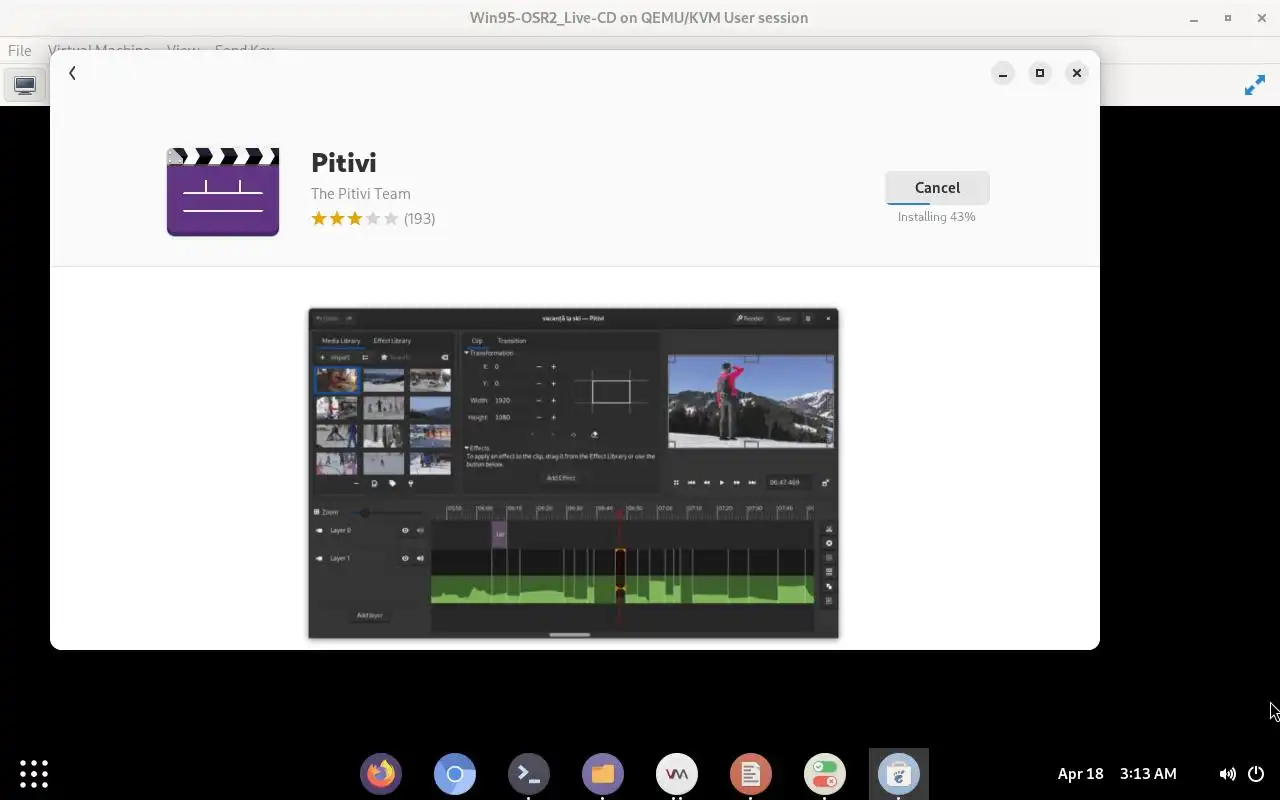The width and height of the screenshot is (1280, 800).
Task: Minimize the Software window
Action: 1003,73
